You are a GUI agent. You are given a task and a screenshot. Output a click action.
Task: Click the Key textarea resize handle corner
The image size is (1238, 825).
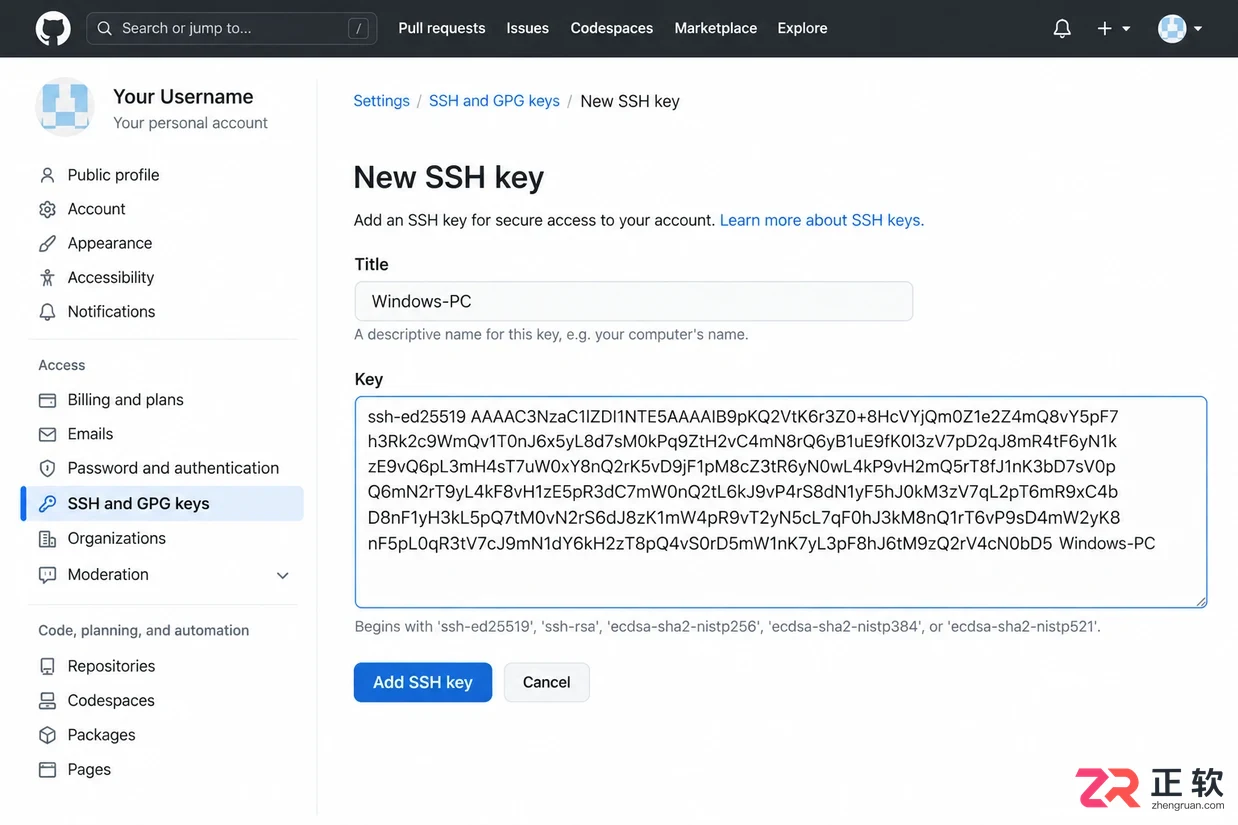click(1200, 601)
